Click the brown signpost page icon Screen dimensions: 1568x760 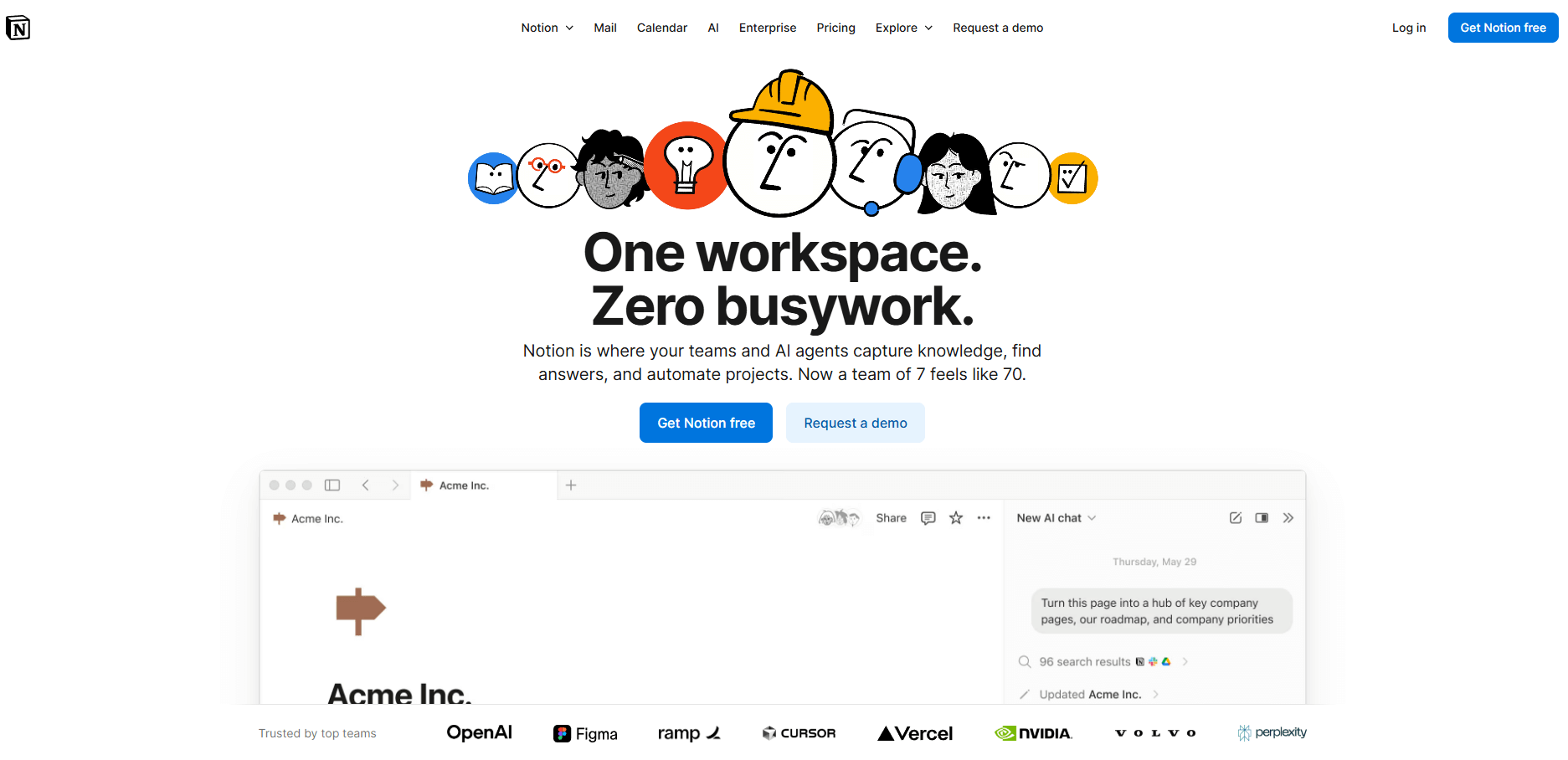(x=360, y=610)
